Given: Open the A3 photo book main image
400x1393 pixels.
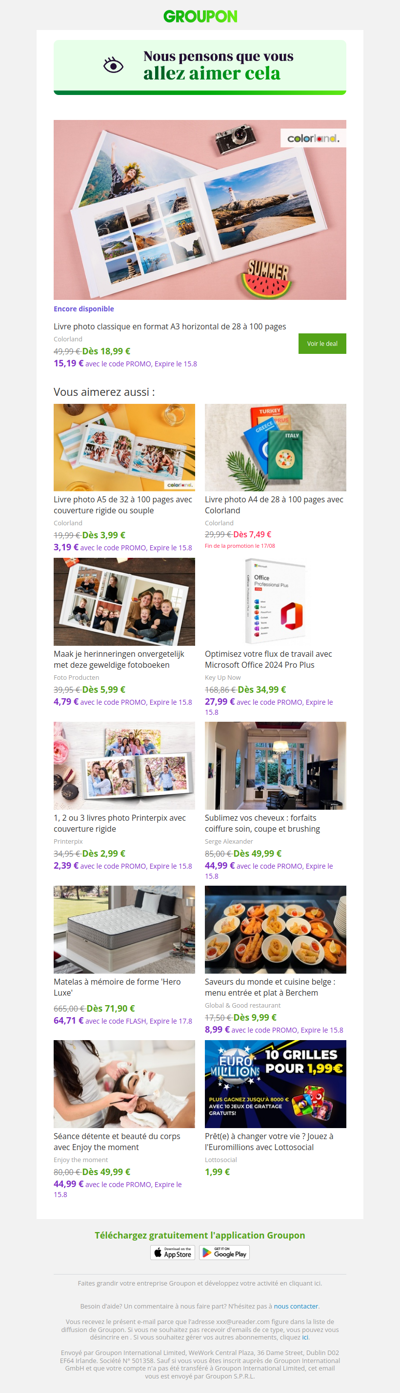Looking at the screenshot, I should 200,210.
